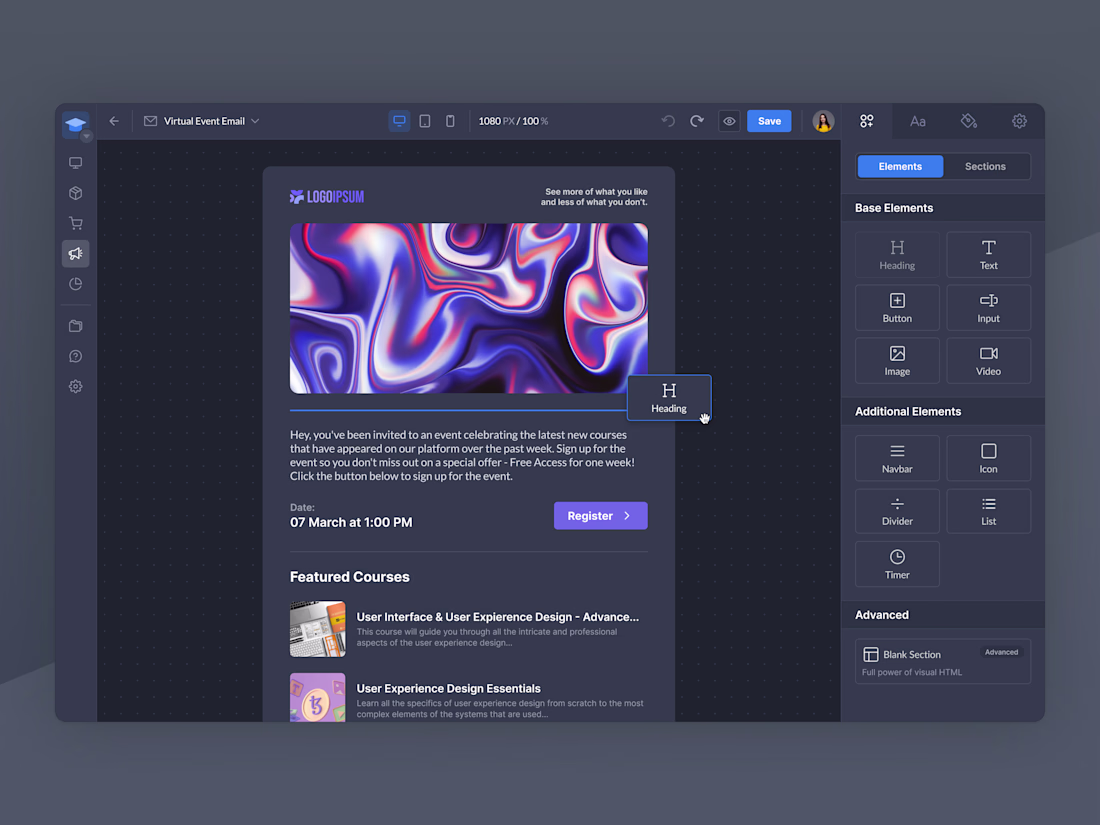Screen dimensions: 1100x825
Task: Open the Aa typography tab
Action: click(x=918, y=121)
